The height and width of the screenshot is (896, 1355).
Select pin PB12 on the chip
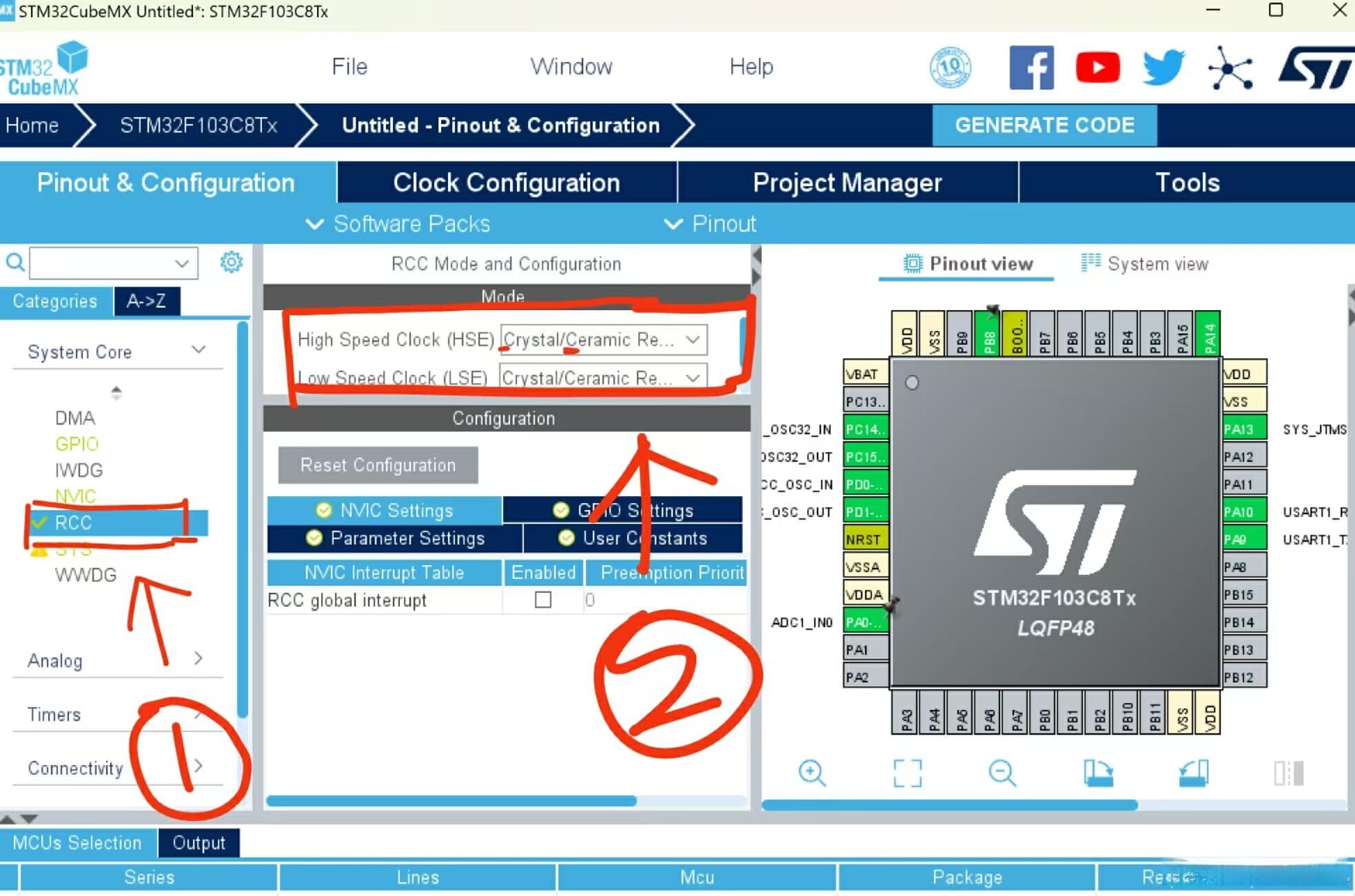1244,677
